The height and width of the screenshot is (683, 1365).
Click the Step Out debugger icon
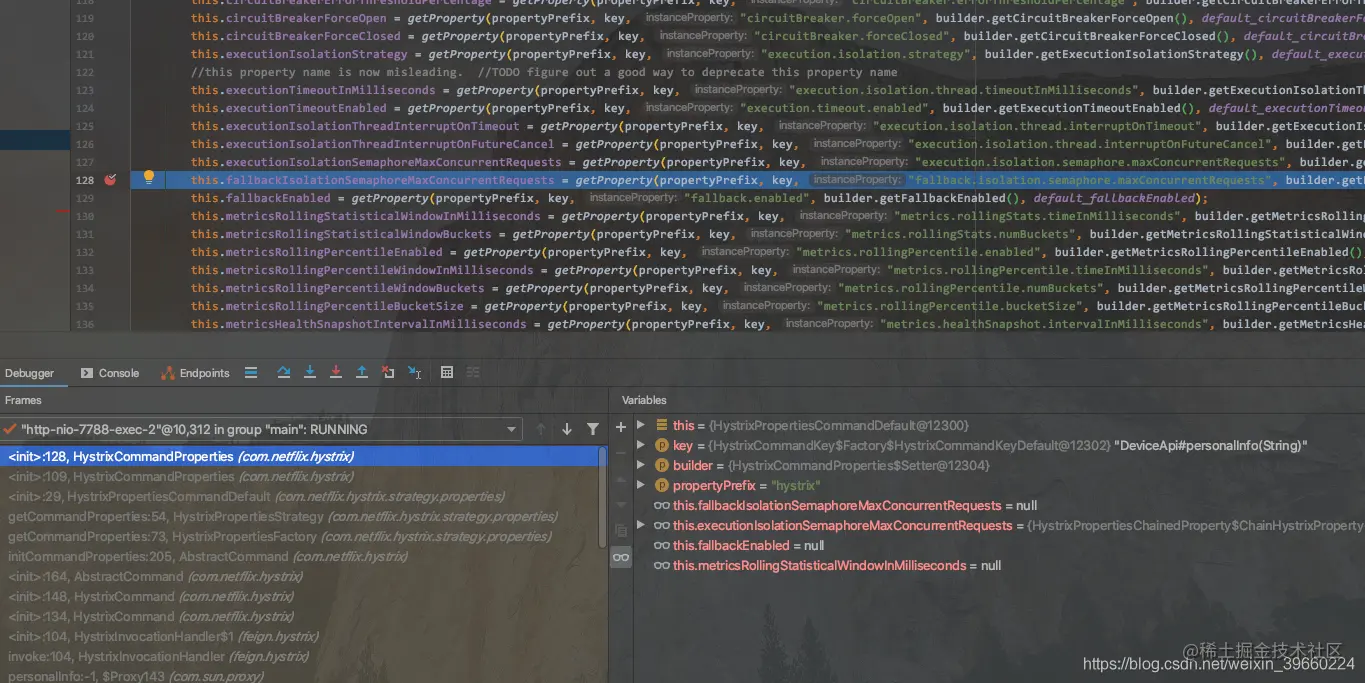tap(362, 373)
